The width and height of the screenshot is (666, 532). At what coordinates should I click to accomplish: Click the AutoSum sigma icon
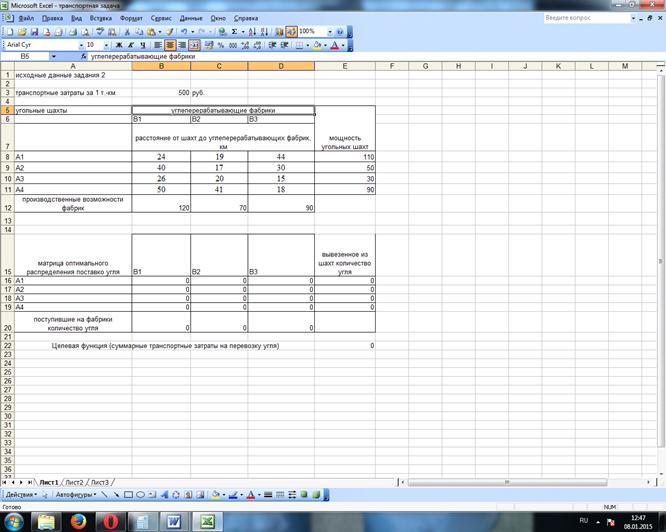click(234, 32)
